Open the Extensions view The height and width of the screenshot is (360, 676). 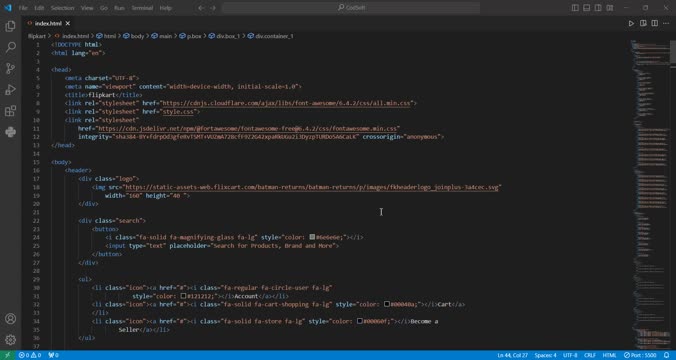click(x=10, y=111)
